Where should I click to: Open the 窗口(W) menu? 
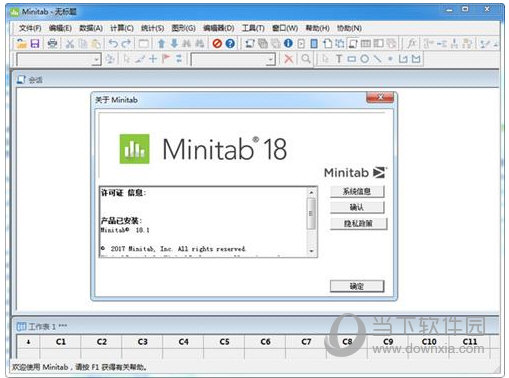click(x=285, y=28)
